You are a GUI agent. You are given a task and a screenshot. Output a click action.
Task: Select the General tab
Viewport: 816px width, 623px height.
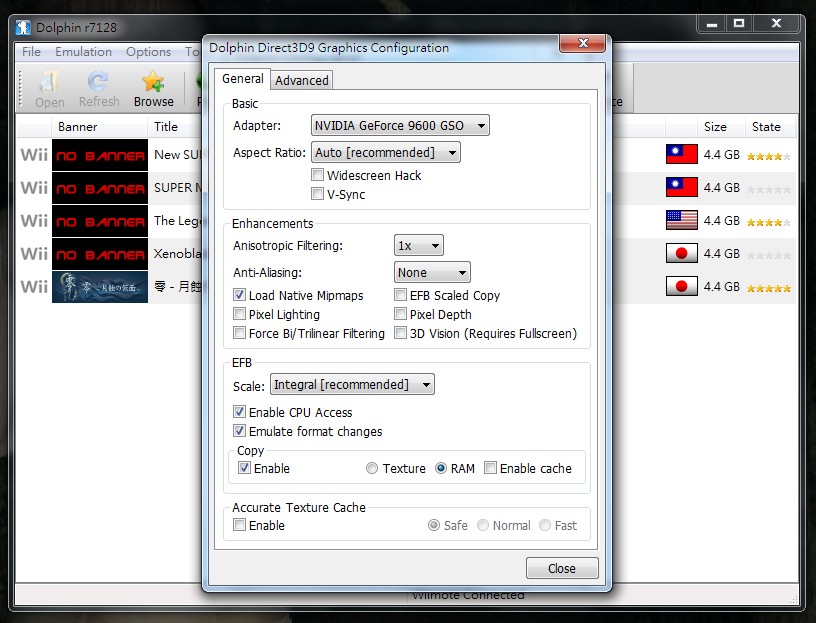pos(243,79)
